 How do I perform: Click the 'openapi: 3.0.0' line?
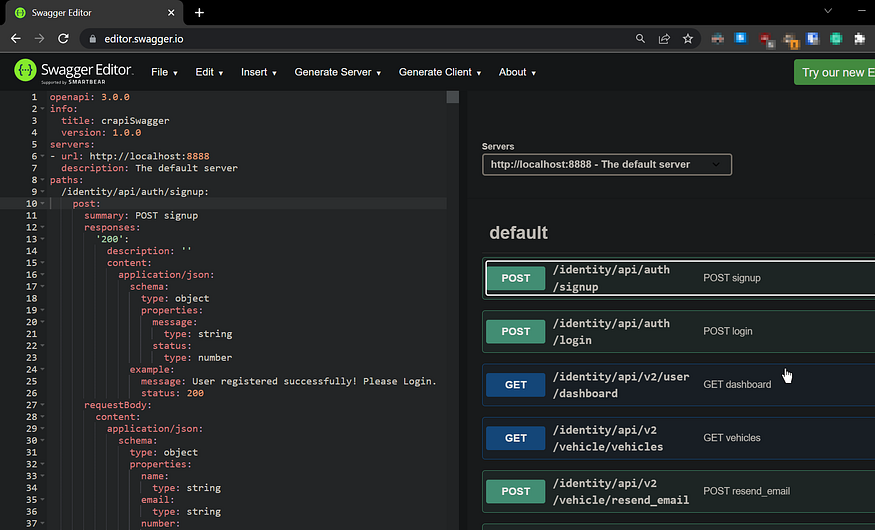90,97
